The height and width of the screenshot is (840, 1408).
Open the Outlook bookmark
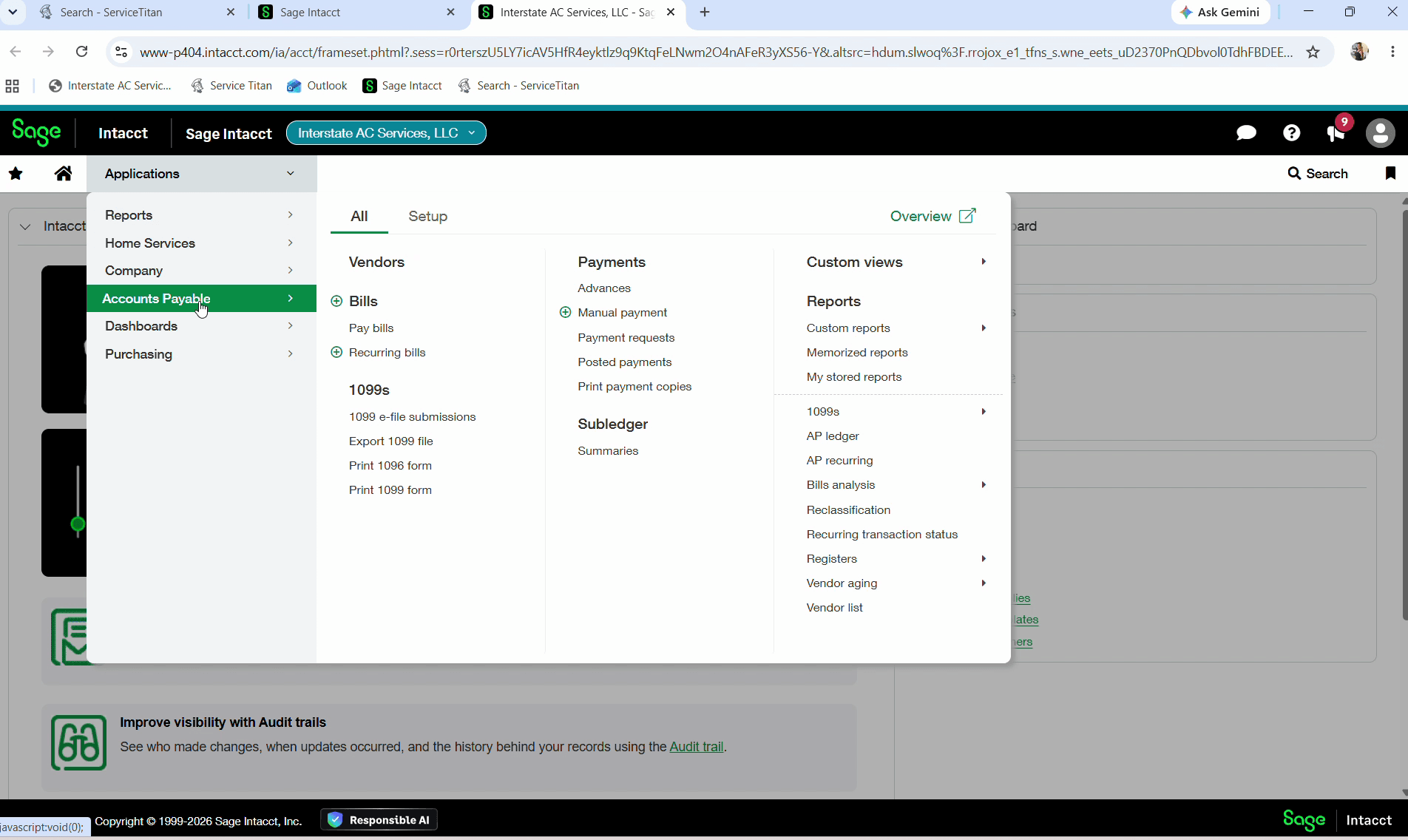[317, 86]
